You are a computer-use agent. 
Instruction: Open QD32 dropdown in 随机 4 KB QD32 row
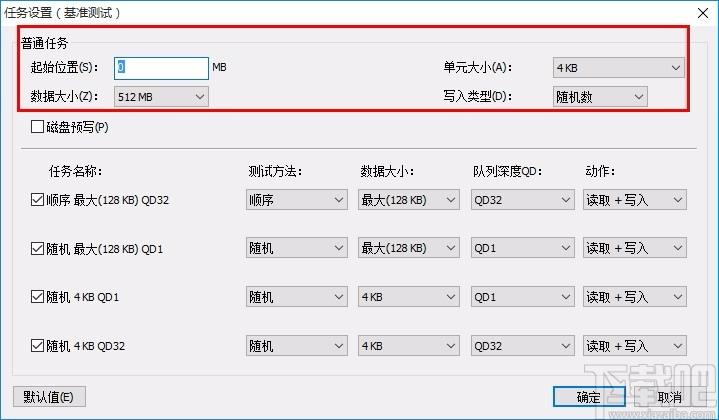522,346
